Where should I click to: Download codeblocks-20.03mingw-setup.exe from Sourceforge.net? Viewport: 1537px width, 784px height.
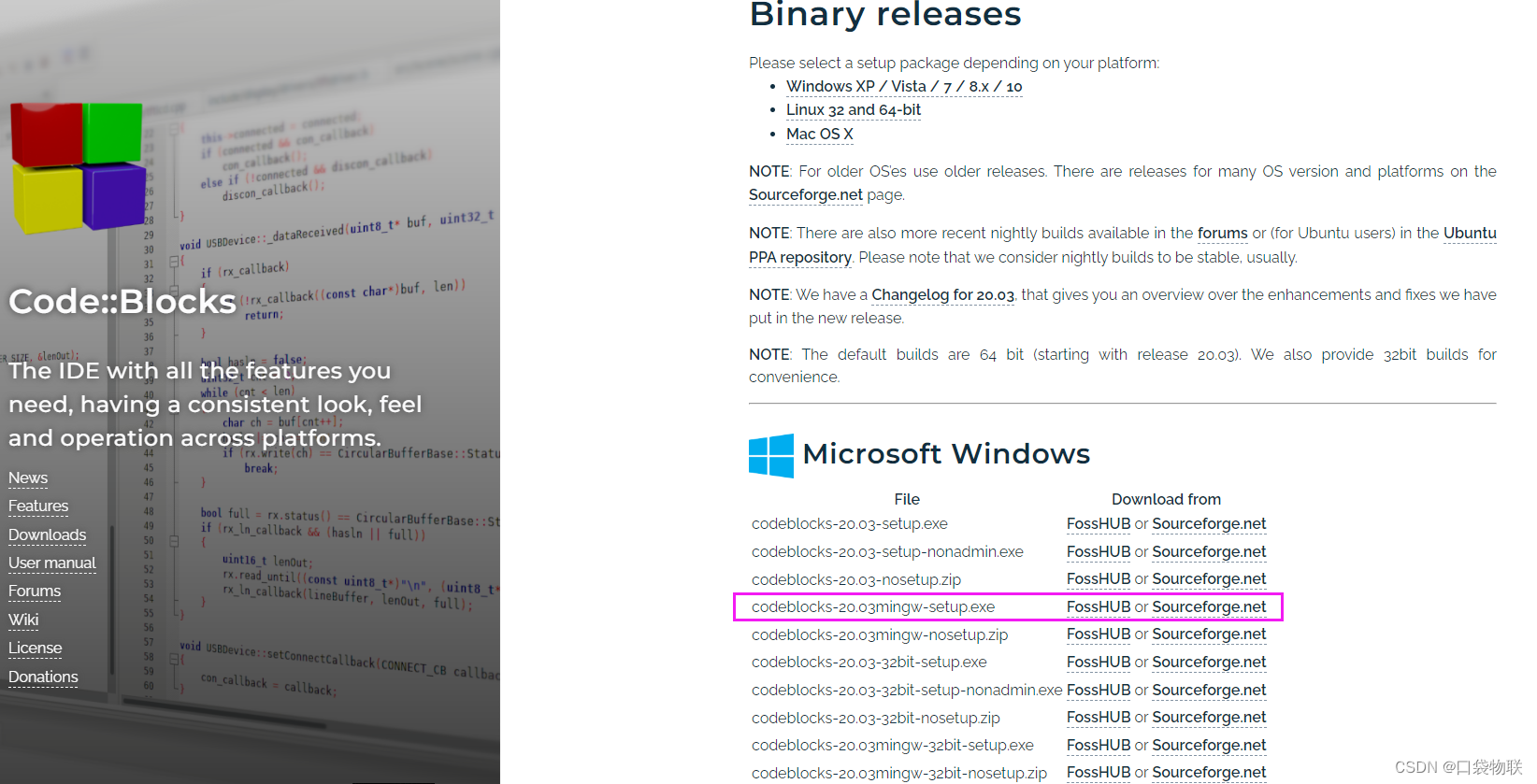coord(1209,607)
